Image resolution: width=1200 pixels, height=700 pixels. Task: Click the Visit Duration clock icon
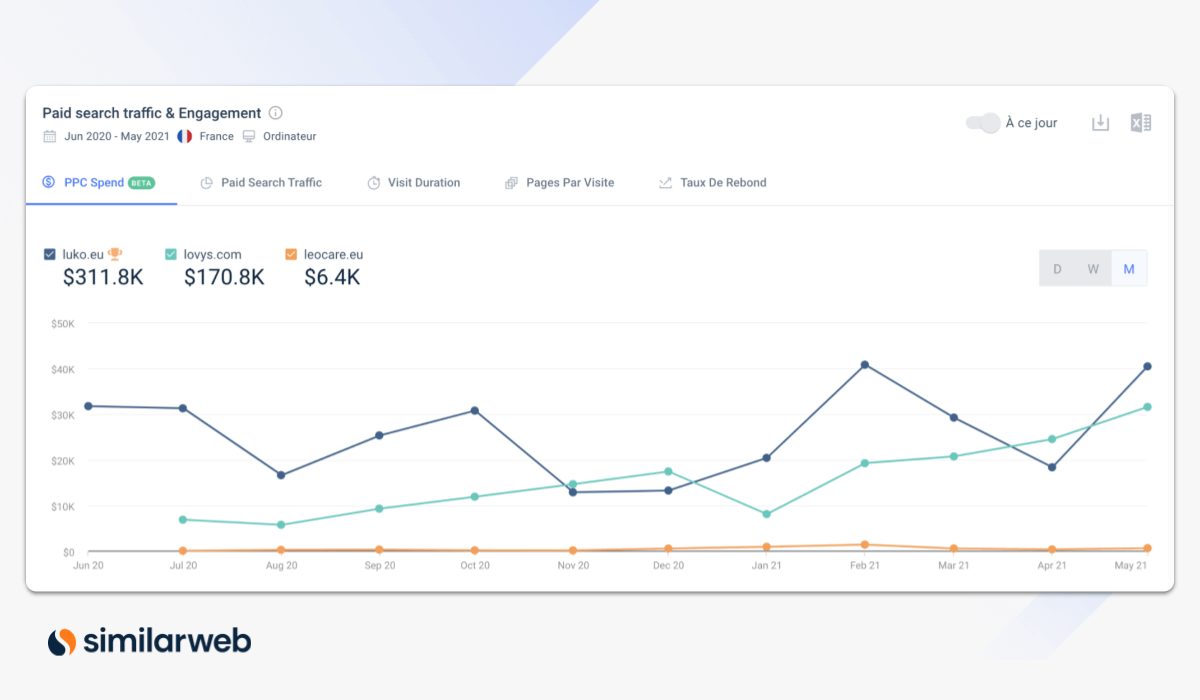pyautogui.click(x=372, y=182)
